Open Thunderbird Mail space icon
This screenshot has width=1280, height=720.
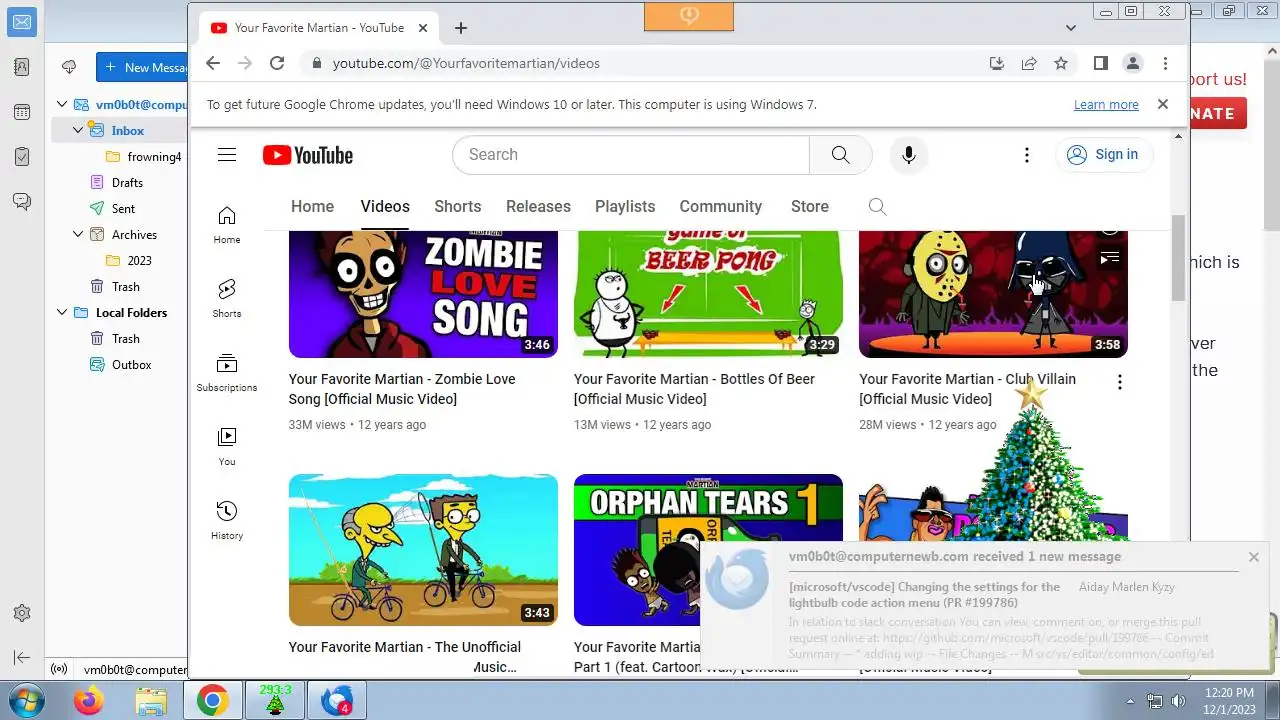22,22
